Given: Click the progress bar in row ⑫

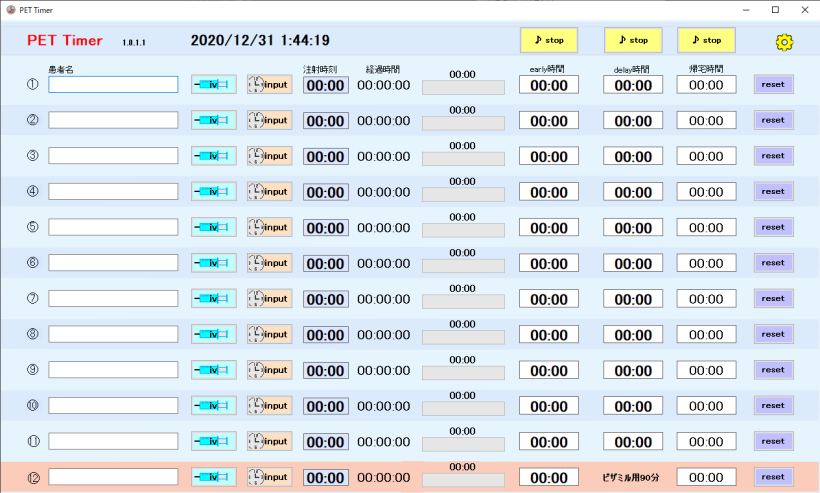Looking at the screenshot, I should click(463, 480).
